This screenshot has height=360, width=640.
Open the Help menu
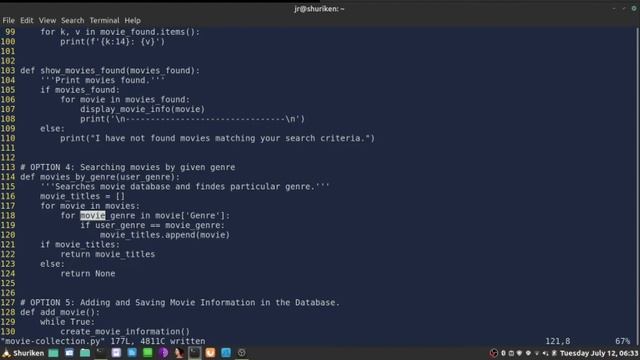click(132, 20)
